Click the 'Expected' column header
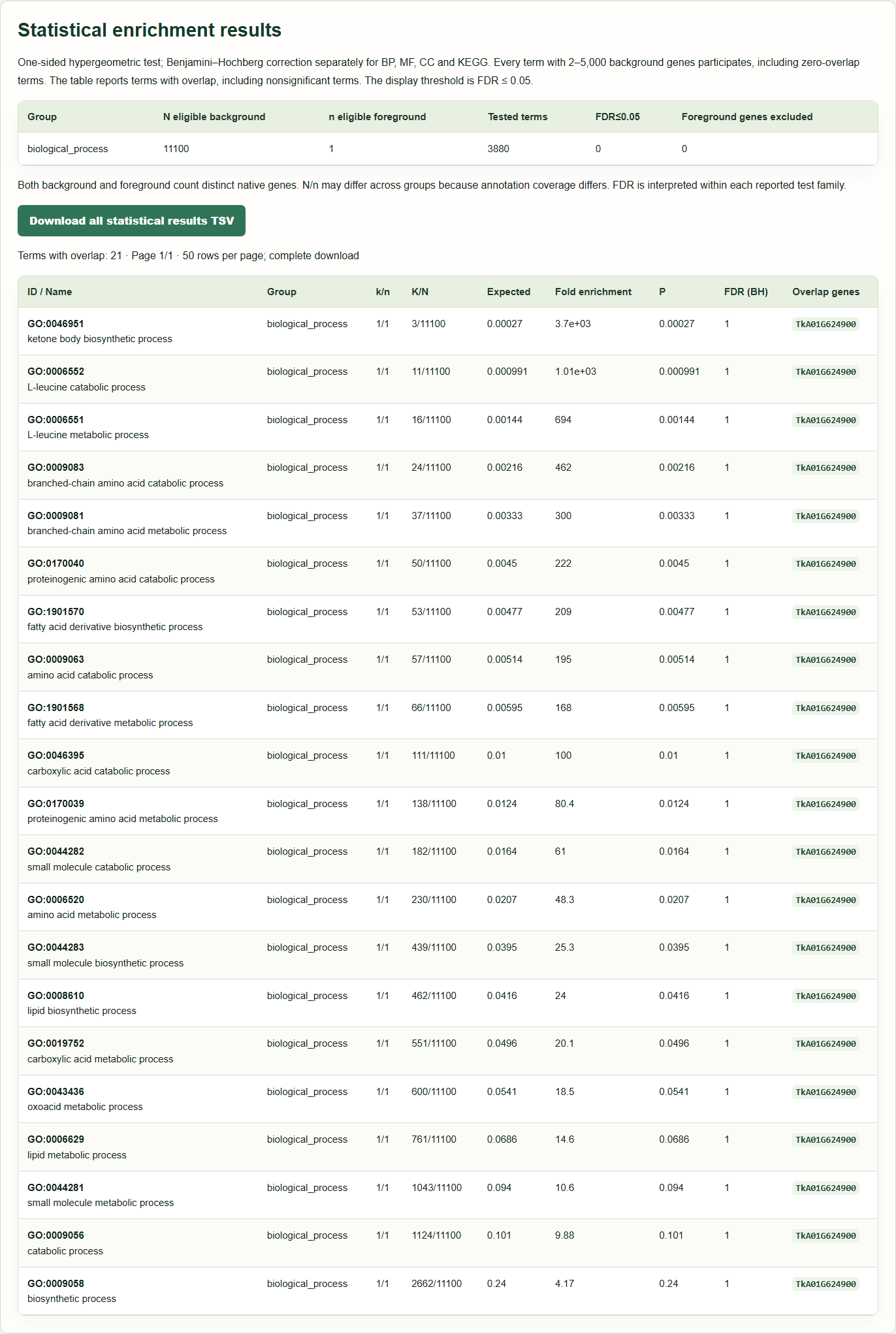896x1334 pixels. pyautogui.click(x=509, y=292)
